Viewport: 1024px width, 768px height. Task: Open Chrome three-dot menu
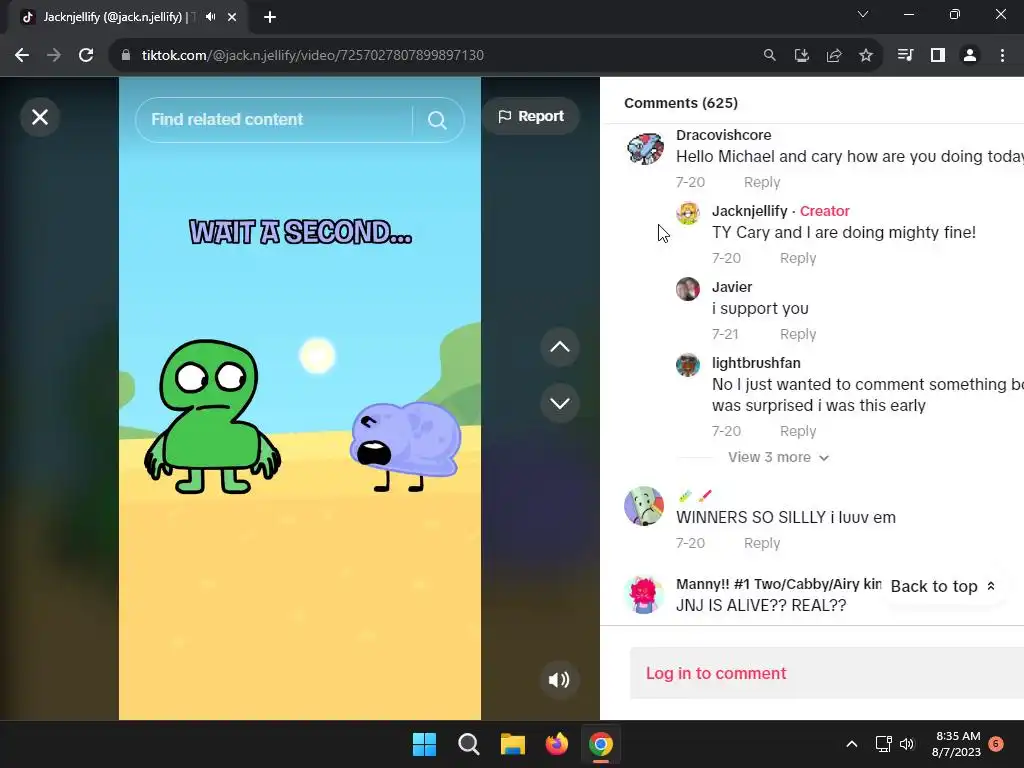(x=1002, y=56)
